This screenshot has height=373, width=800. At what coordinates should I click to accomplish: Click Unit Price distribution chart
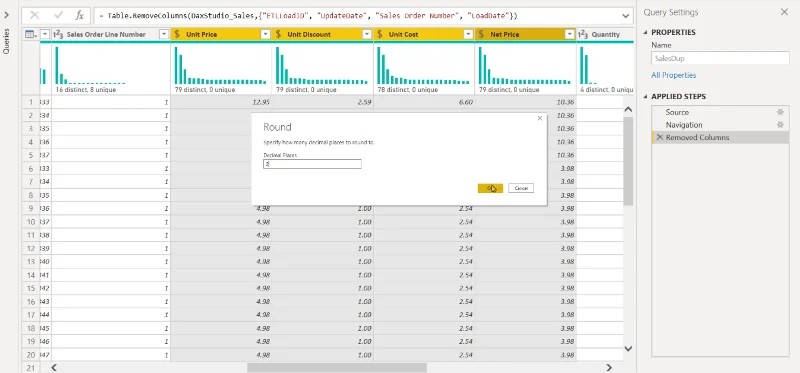[220, 65]
